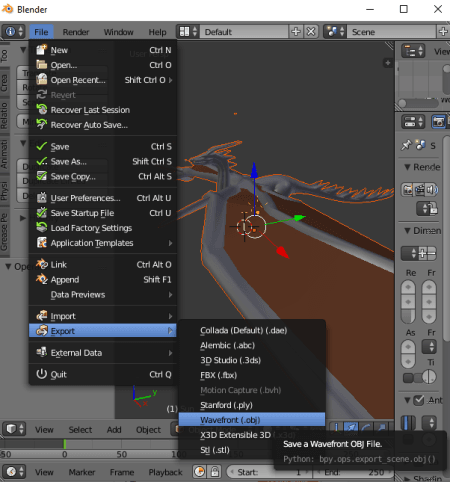Screen dimensions: 450x482
Task: Click the green timeline current frame marker
Action: point(64,444)
